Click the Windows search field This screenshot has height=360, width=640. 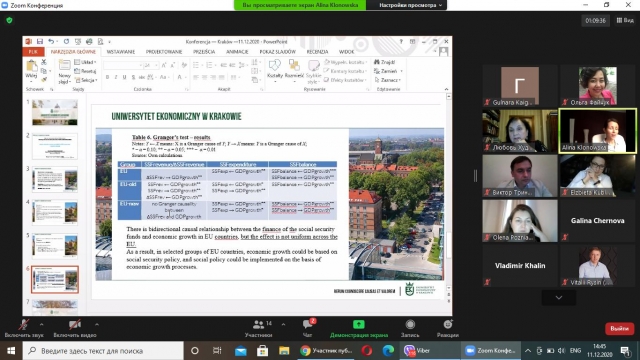(x=103, y=351)
